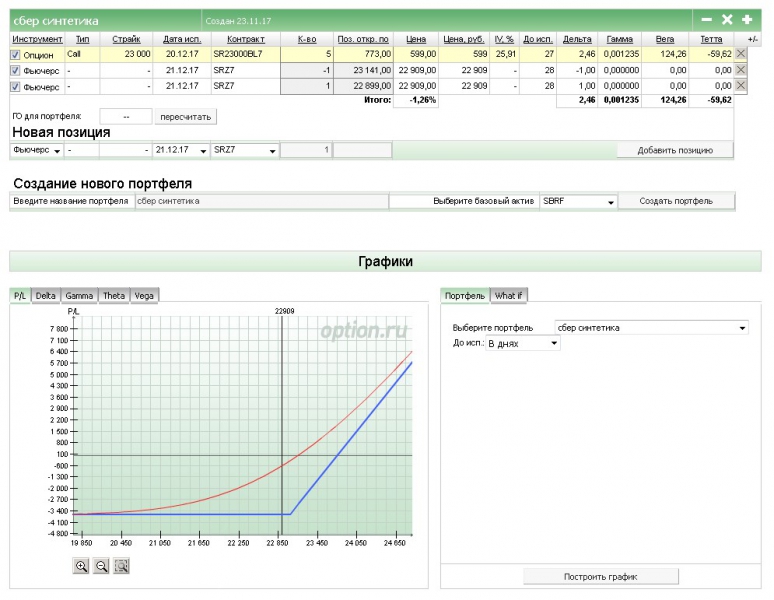Screen dimensions: 774x600
Task: Delete the Call option position row
Action: [x=741, y=54]
